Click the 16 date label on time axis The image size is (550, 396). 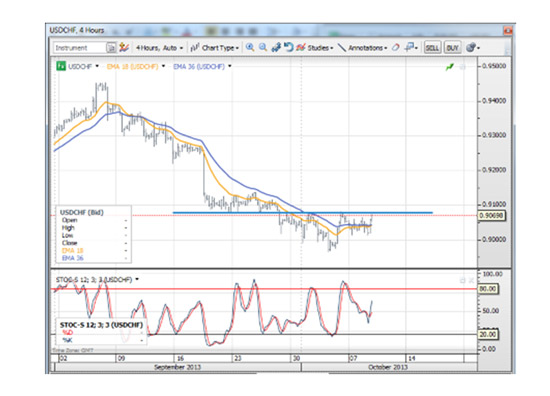(x=180, y=358)
